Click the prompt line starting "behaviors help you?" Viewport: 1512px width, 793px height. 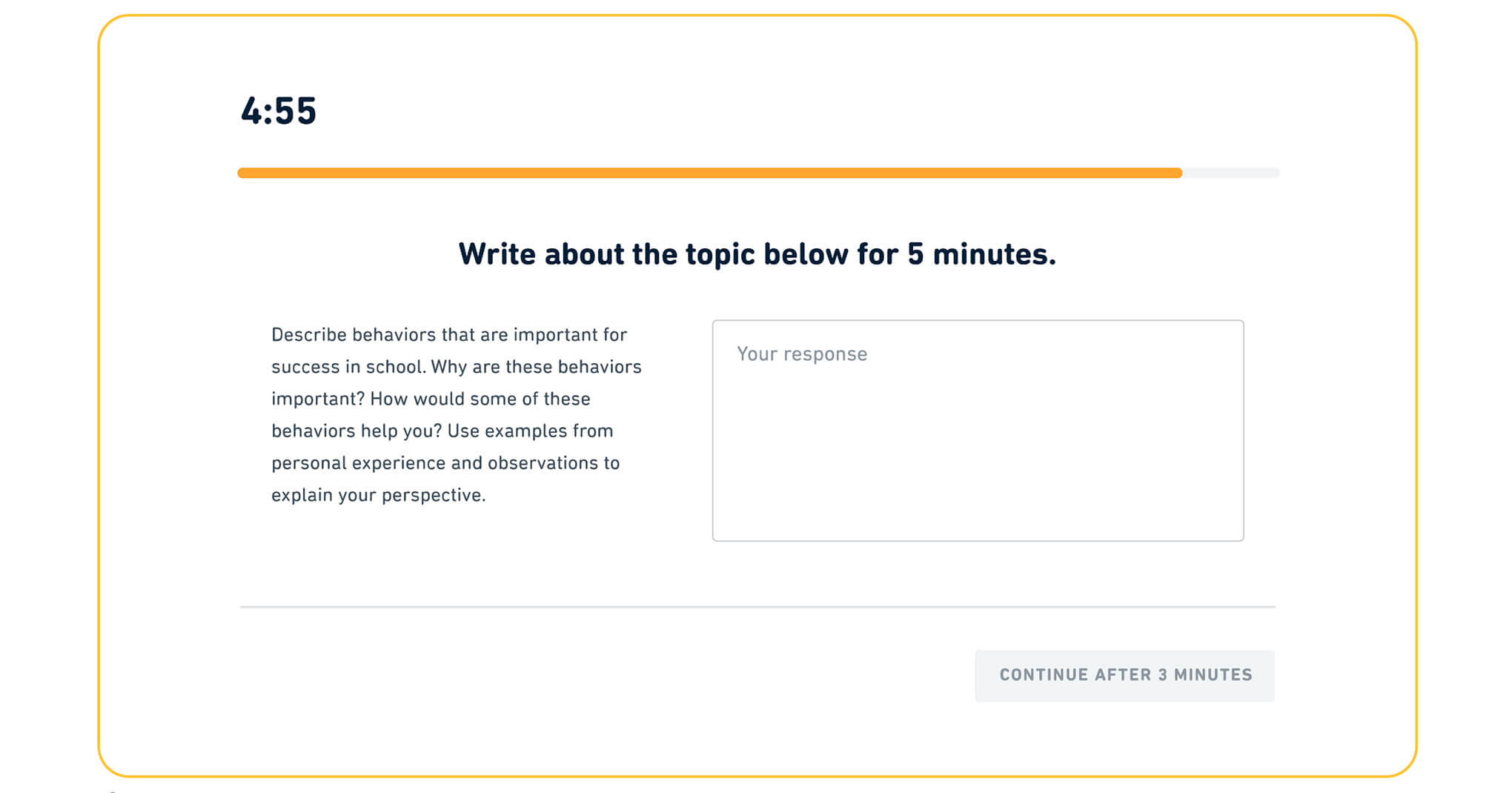(442, 431)
